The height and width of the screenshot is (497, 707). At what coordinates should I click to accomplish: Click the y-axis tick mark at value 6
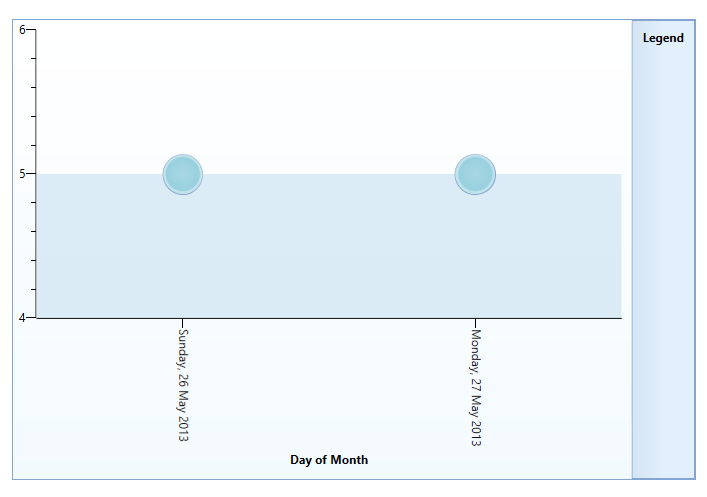[31, 30]
